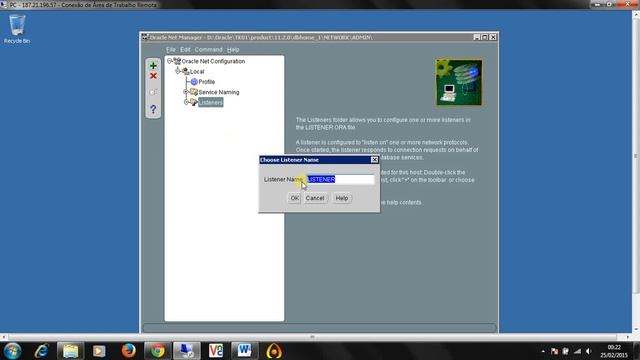
Task: Collapse the Local tree node
Action: (x=178, y=71)
